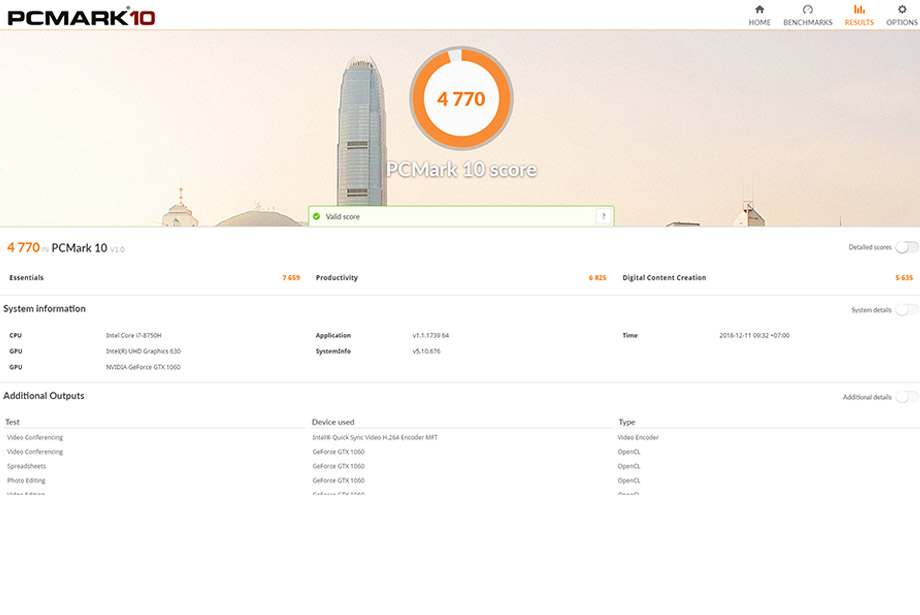Click the Essentials label
This screenshot has width=920, height=615.
26,278
